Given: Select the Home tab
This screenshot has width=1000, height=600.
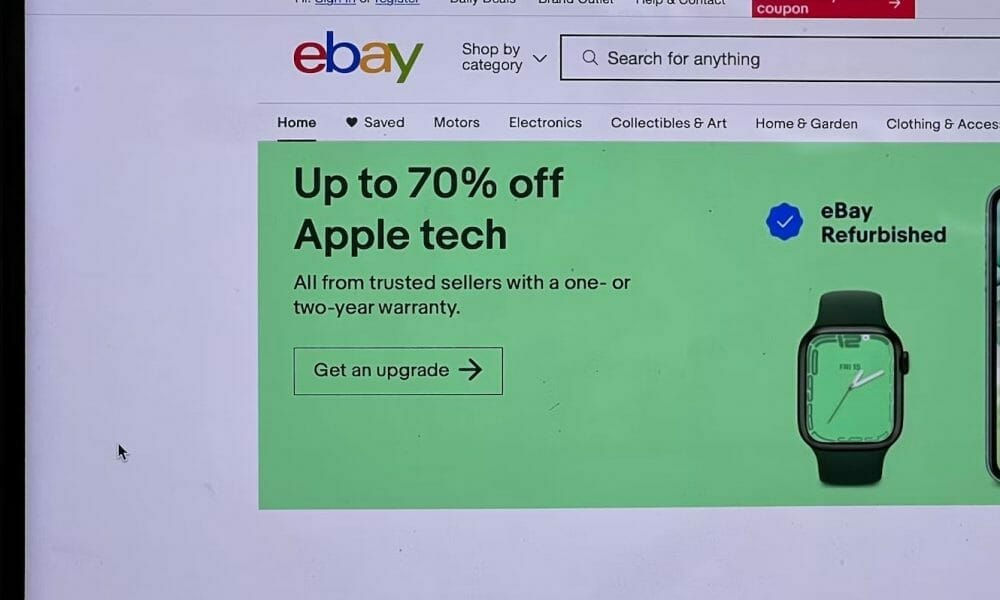Looking at the screenshot, I should pos(297,122).
